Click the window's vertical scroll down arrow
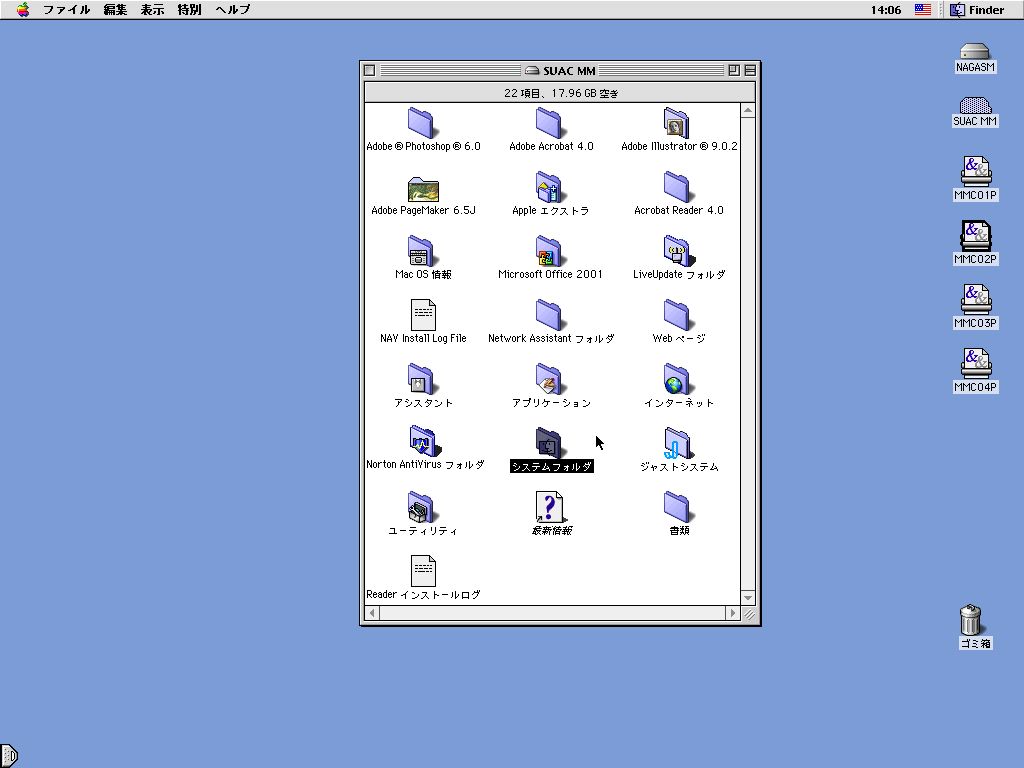 [x=748, y=598]
